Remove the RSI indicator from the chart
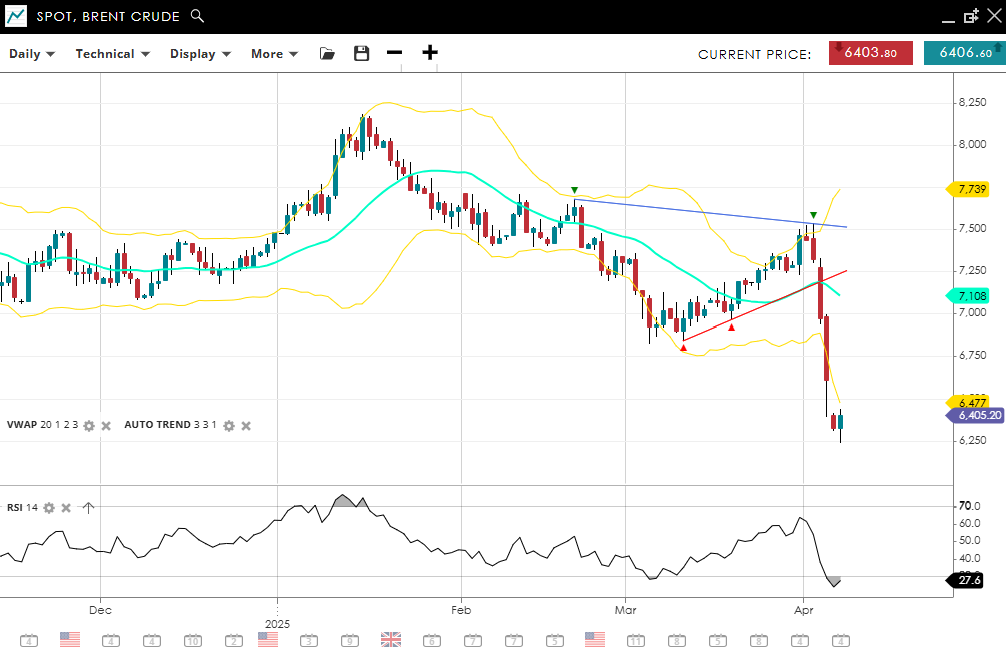The image size is (1006, 652). point(66,508)
